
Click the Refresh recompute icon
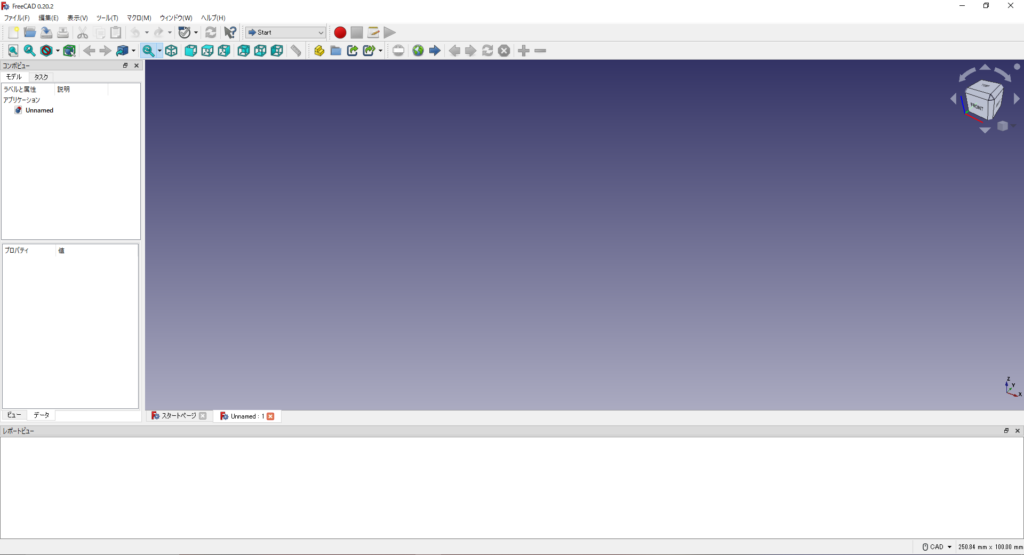pos(210,32)
